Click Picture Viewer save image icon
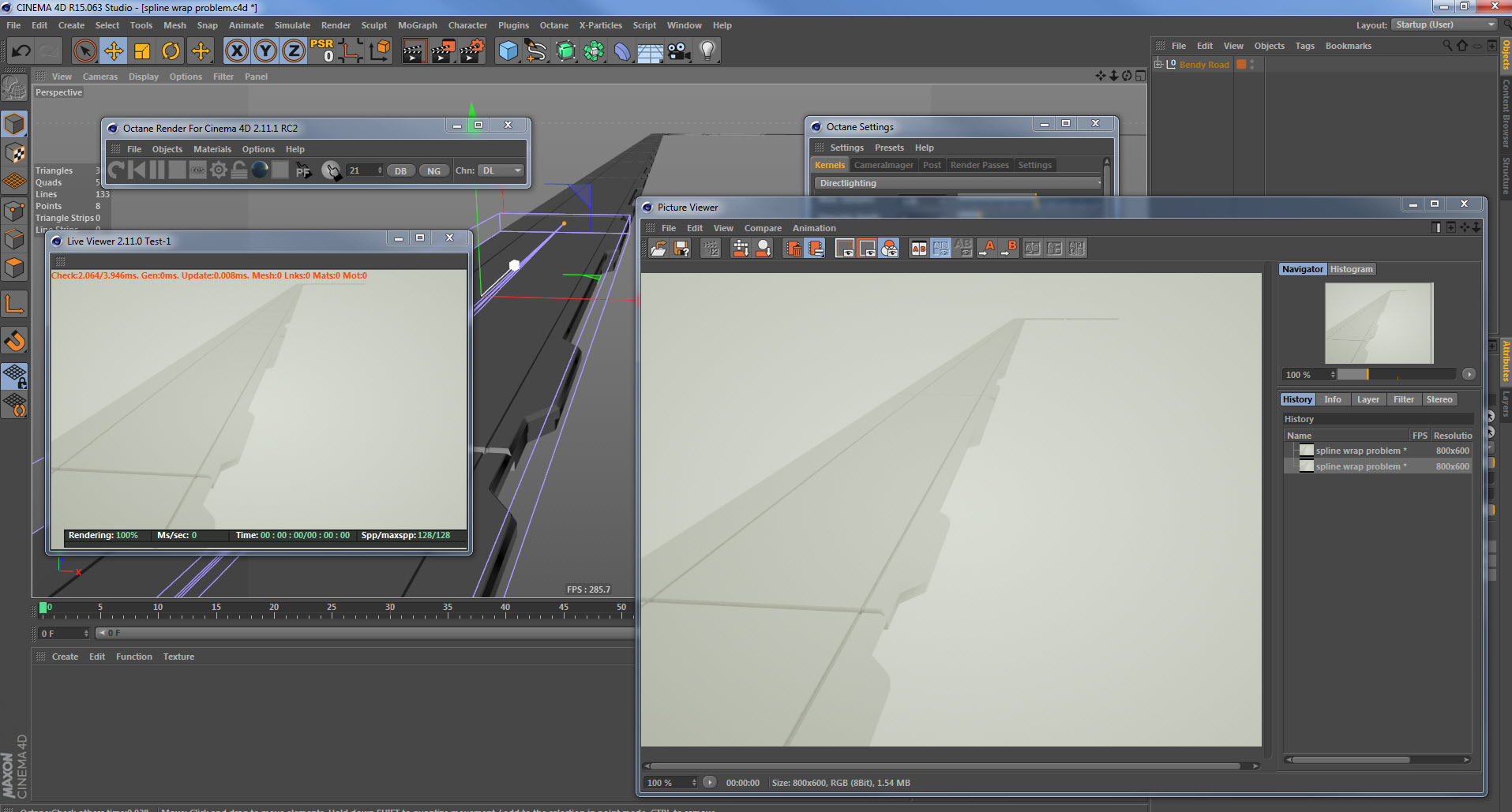The width and height of the screenshot is (1512, 812). point(681,249)
